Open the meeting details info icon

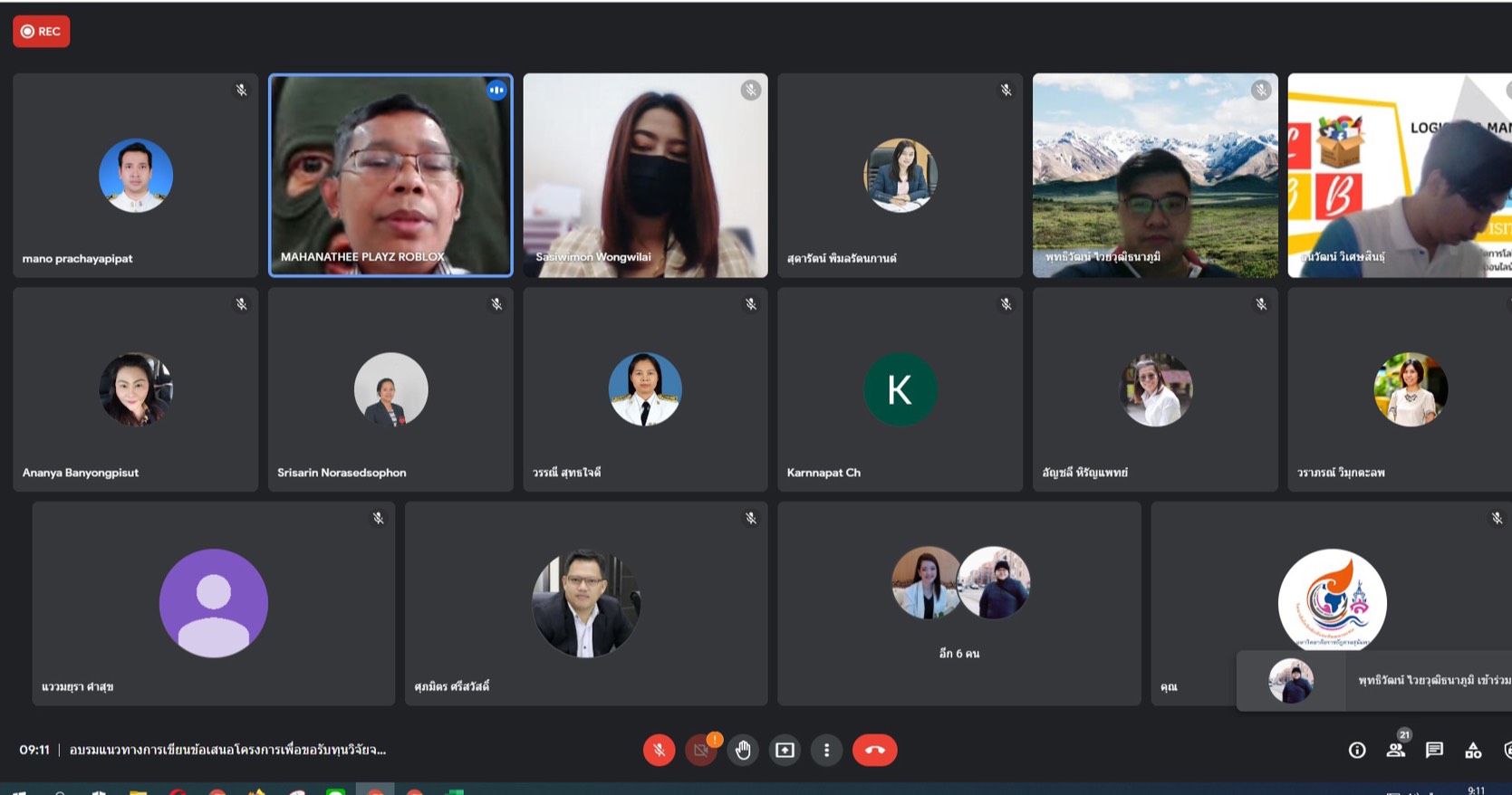tap(1356, 750)
